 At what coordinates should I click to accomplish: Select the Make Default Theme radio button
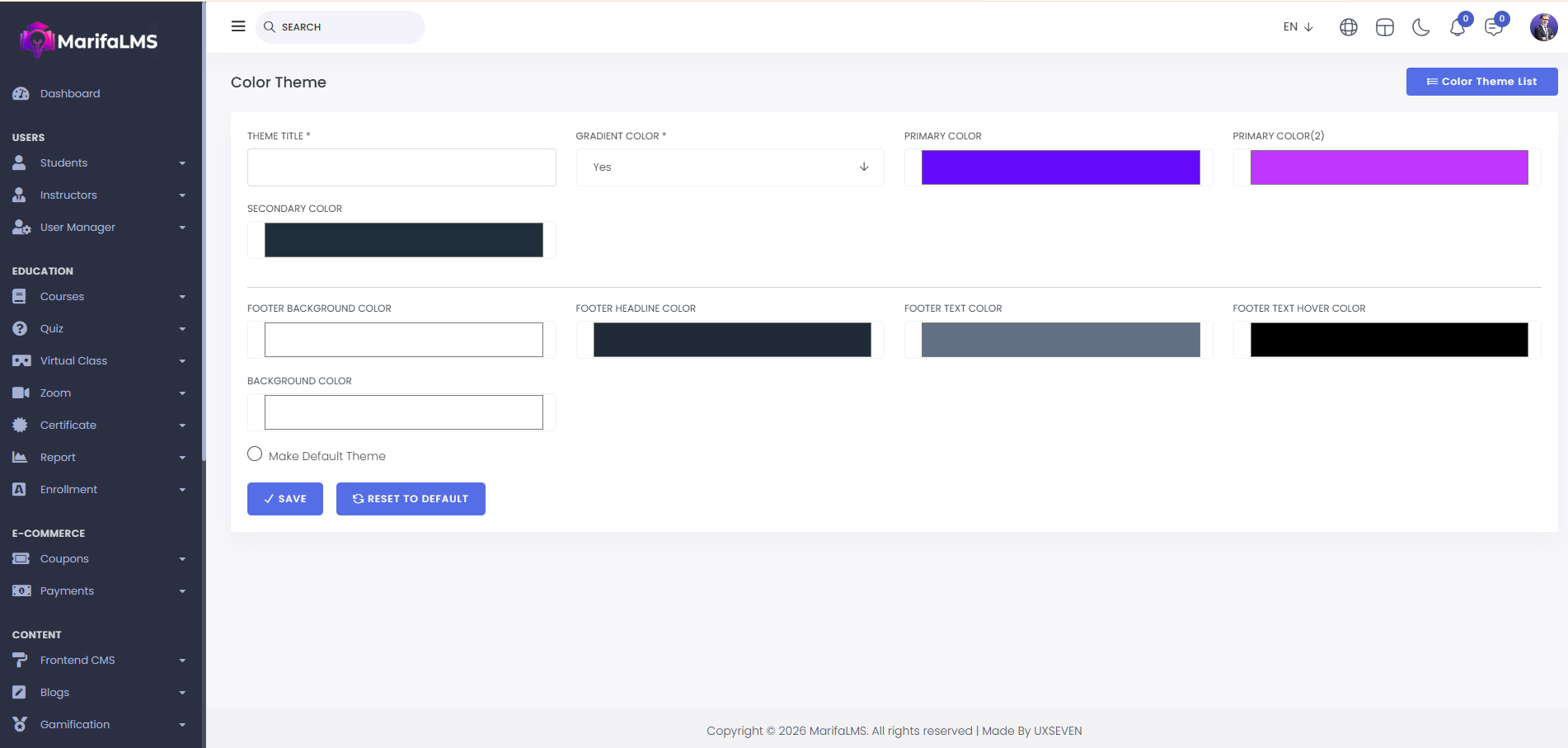coord(255,454)
